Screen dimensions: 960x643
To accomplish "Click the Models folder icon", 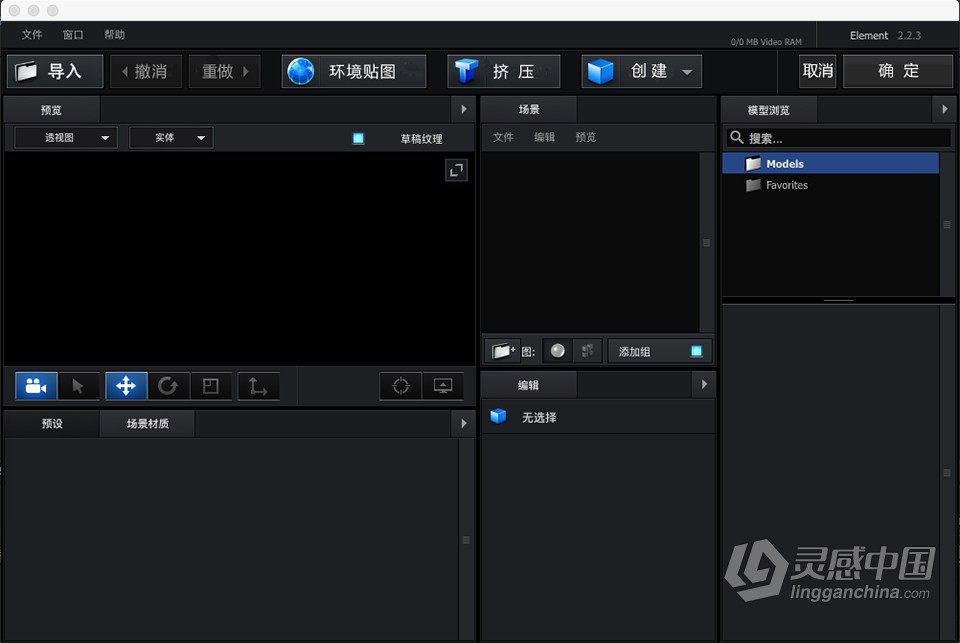I will 753,164.
